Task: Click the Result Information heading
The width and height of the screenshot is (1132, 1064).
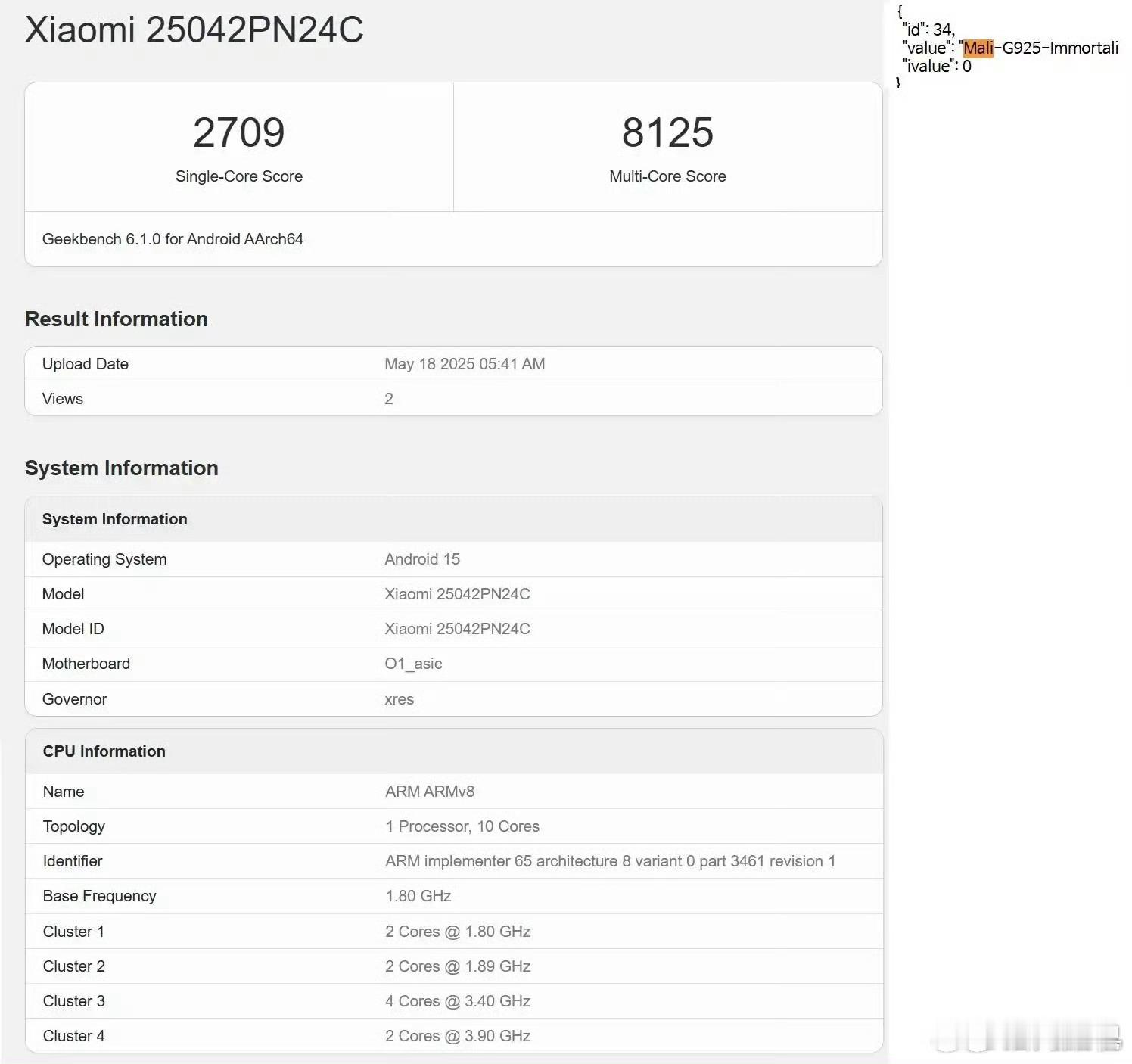Action: [117, 319]
